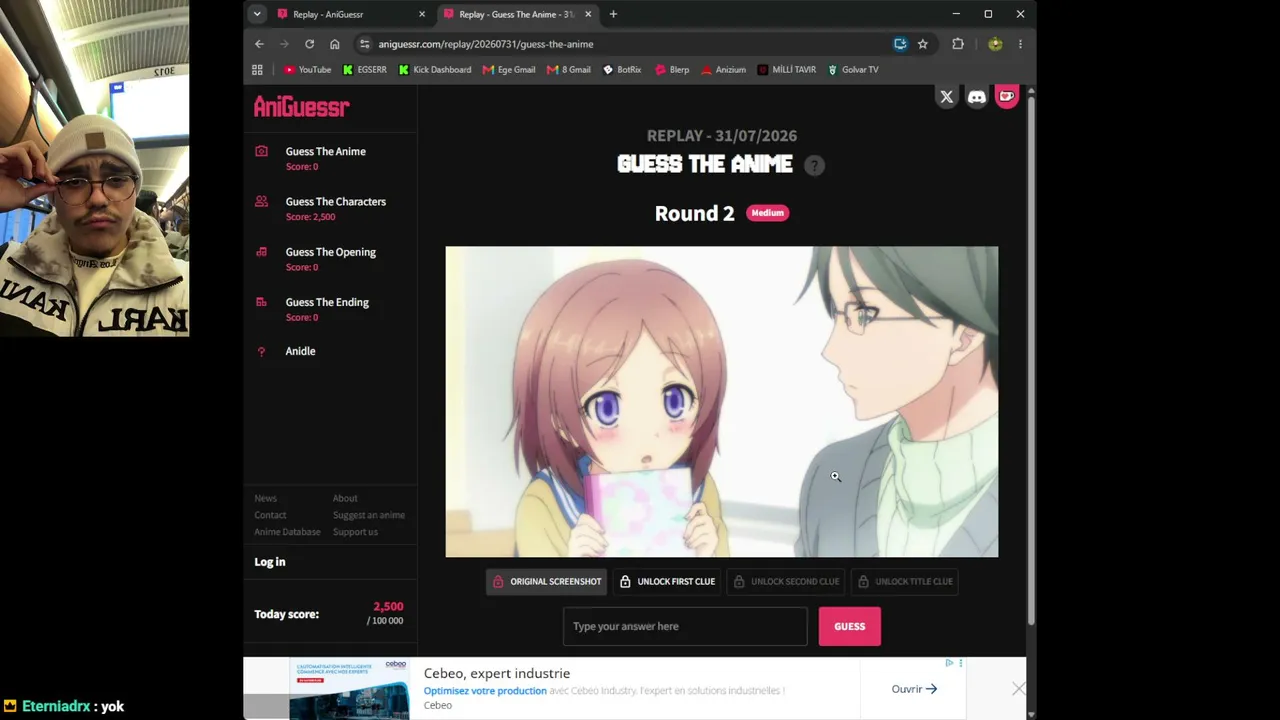
Task: Open Guess The Anime game mode
Action: click(325, 151)
